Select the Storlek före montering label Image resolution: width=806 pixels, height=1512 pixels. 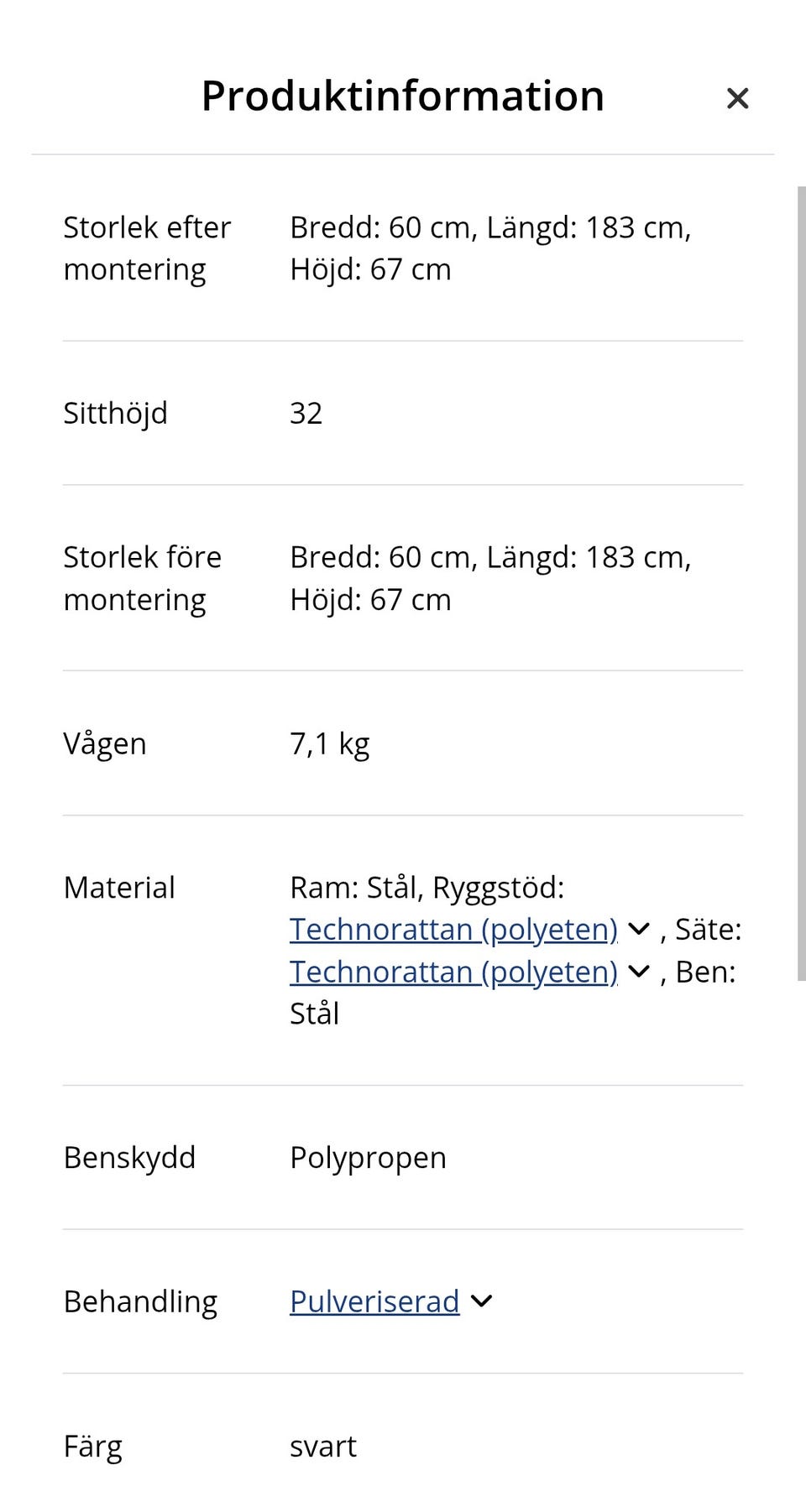click(143, 578)
